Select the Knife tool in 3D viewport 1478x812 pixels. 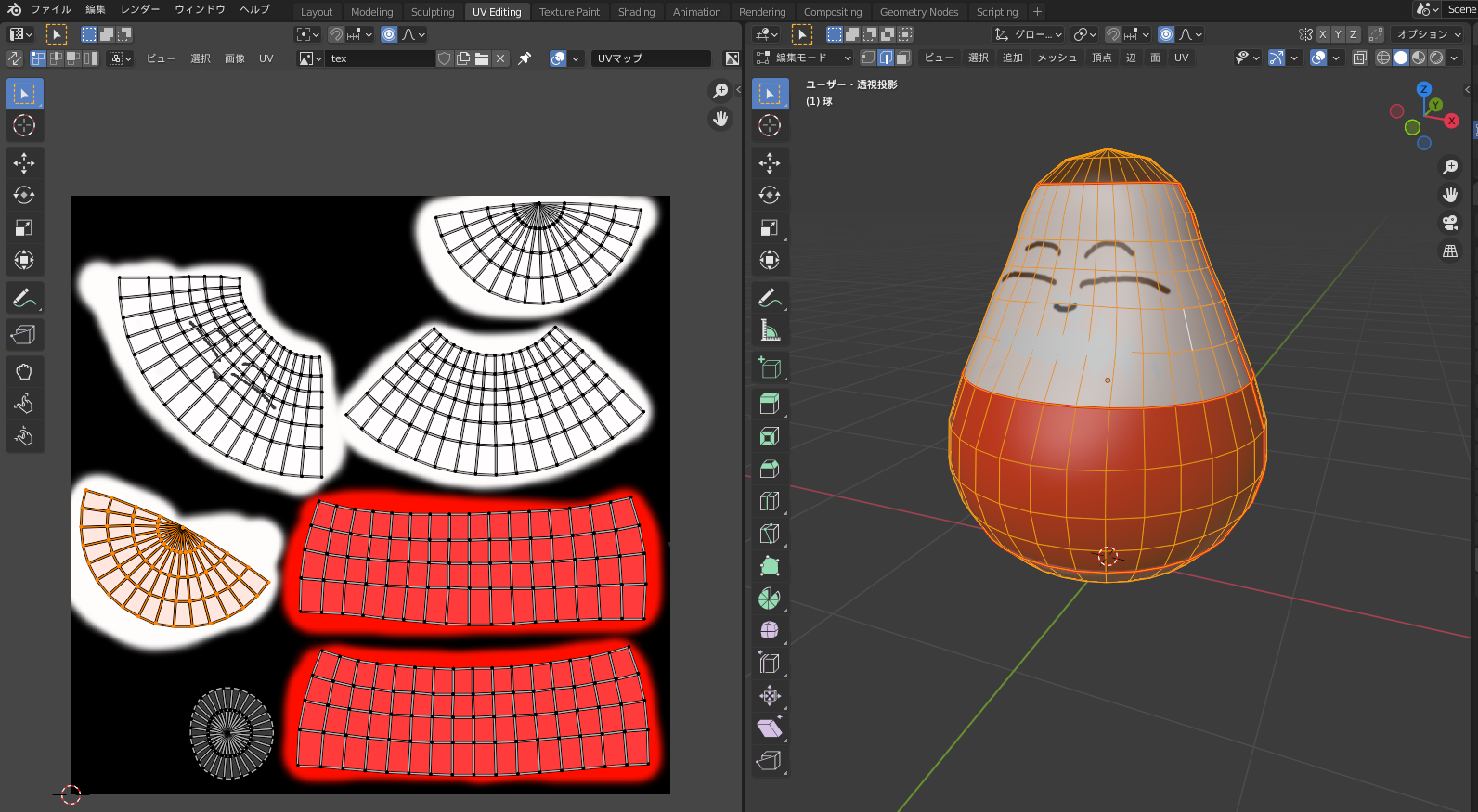point(769,534)
